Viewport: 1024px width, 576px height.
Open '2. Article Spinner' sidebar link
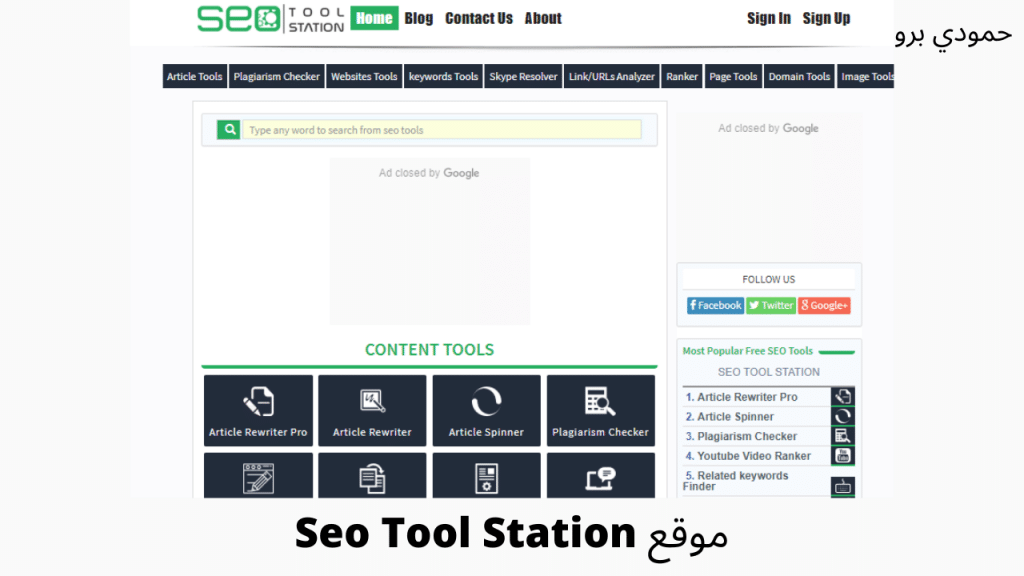729,416
